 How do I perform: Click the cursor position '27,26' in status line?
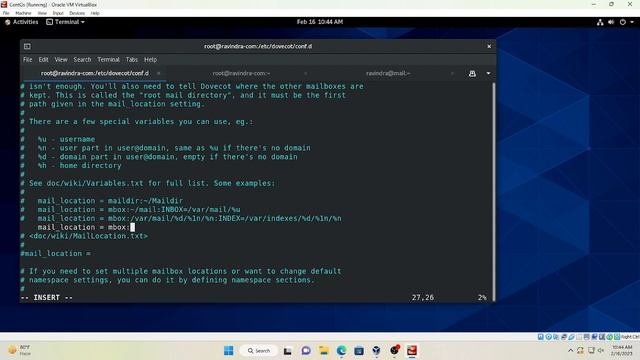423,298
